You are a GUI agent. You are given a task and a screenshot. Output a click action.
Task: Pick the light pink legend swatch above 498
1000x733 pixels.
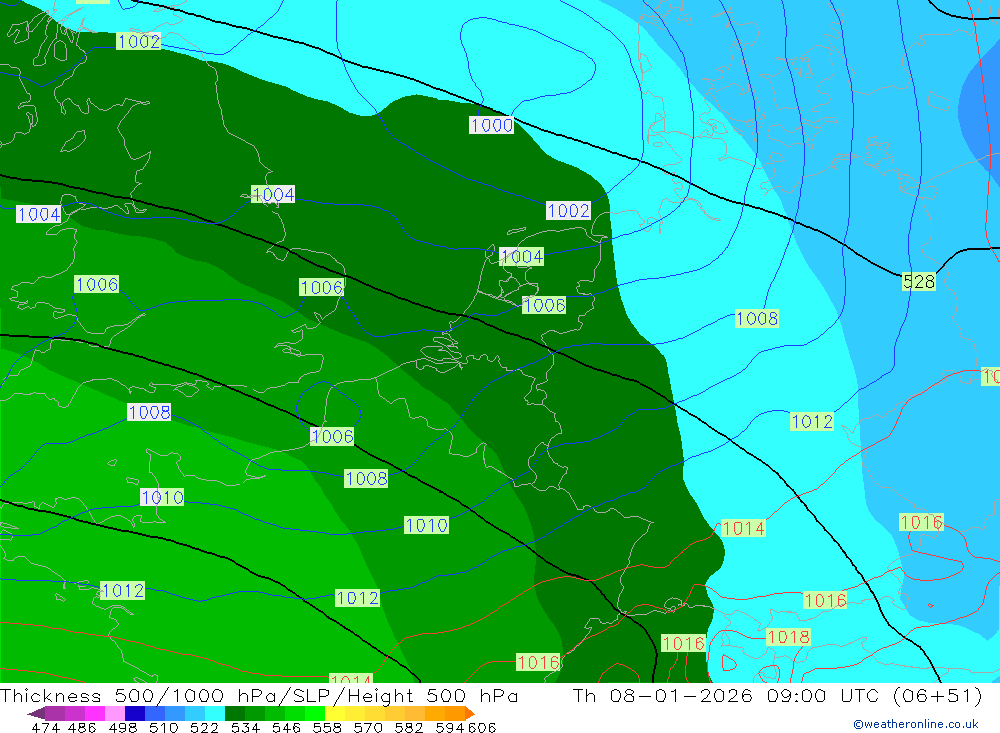click(114, 713)
